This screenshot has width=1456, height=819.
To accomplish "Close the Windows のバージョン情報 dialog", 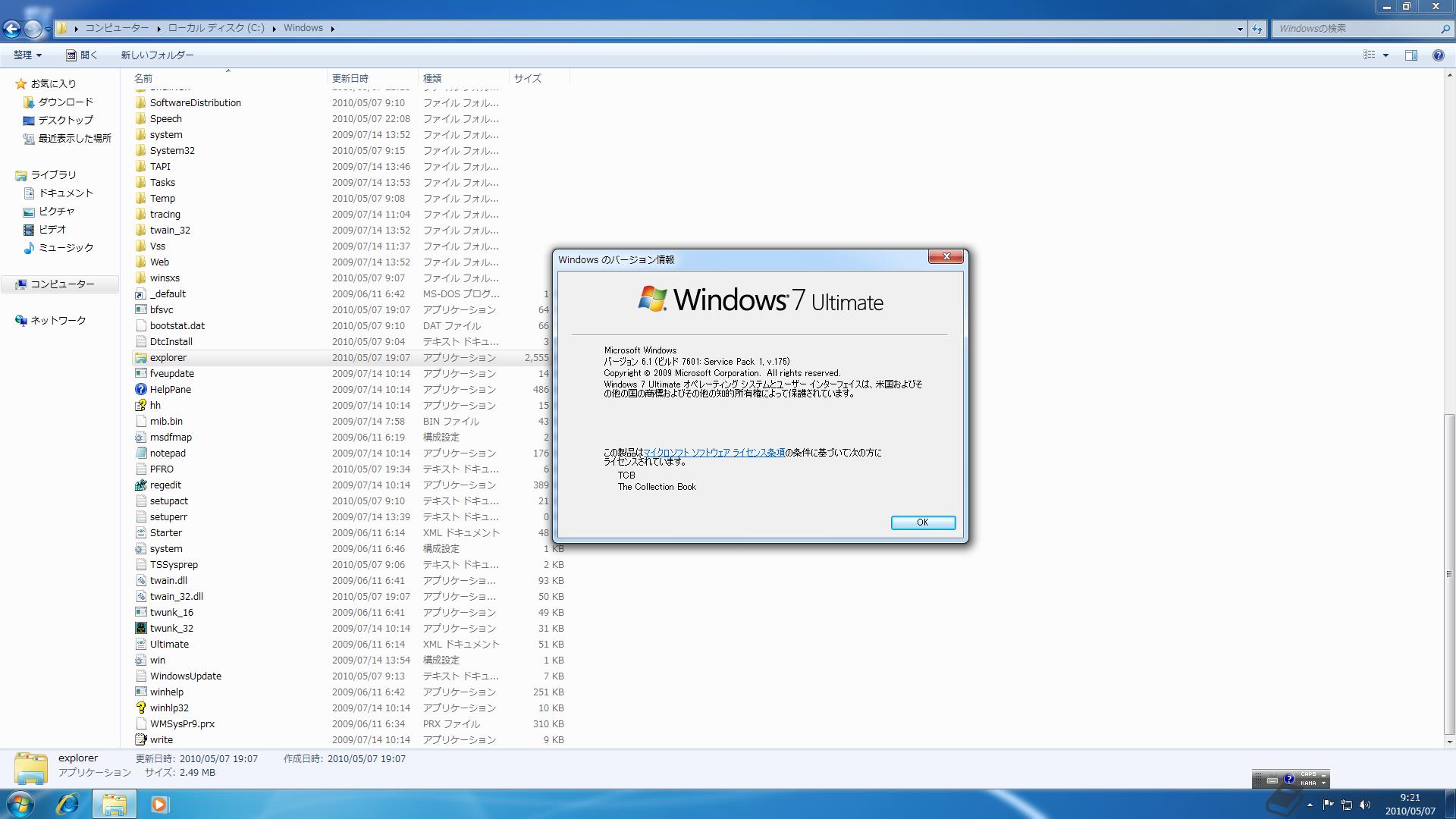I will coord(946,257).
